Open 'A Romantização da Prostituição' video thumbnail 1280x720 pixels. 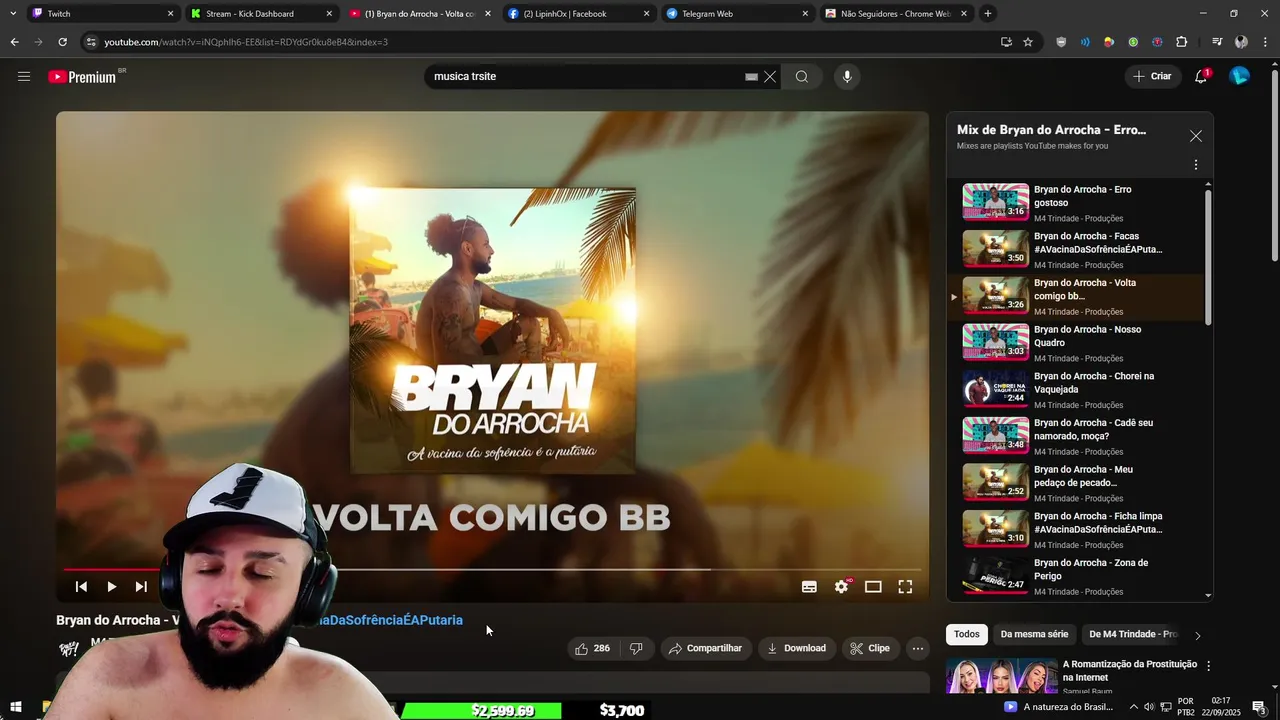coord(1001,676)
